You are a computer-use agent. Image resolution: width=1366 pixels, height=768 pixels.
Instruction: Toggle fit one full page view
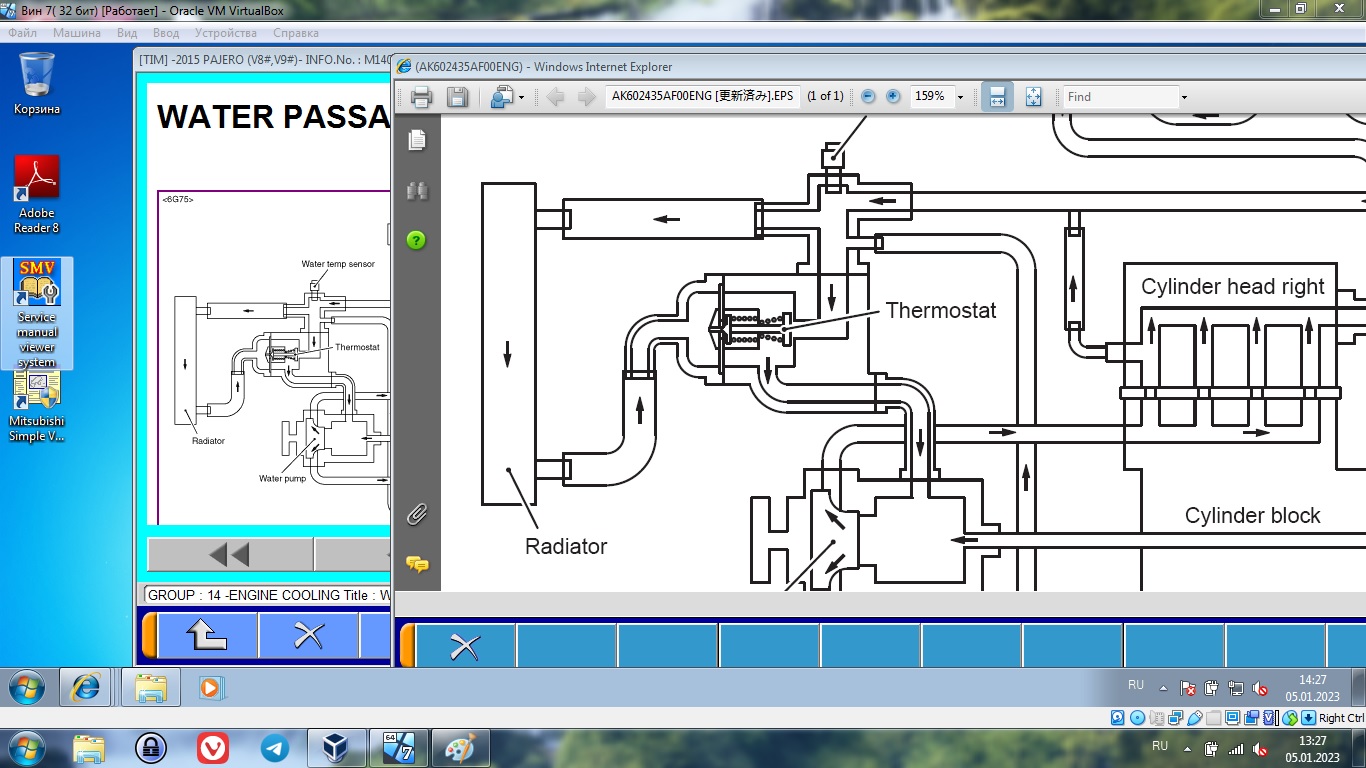(1033, 97)
